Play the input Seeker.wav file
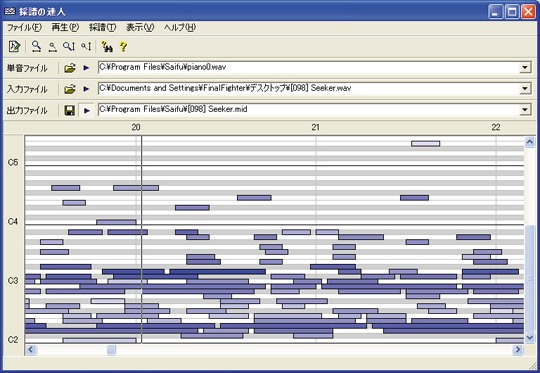The height and width of the screenshot is (373, 540). coord(86,89)
